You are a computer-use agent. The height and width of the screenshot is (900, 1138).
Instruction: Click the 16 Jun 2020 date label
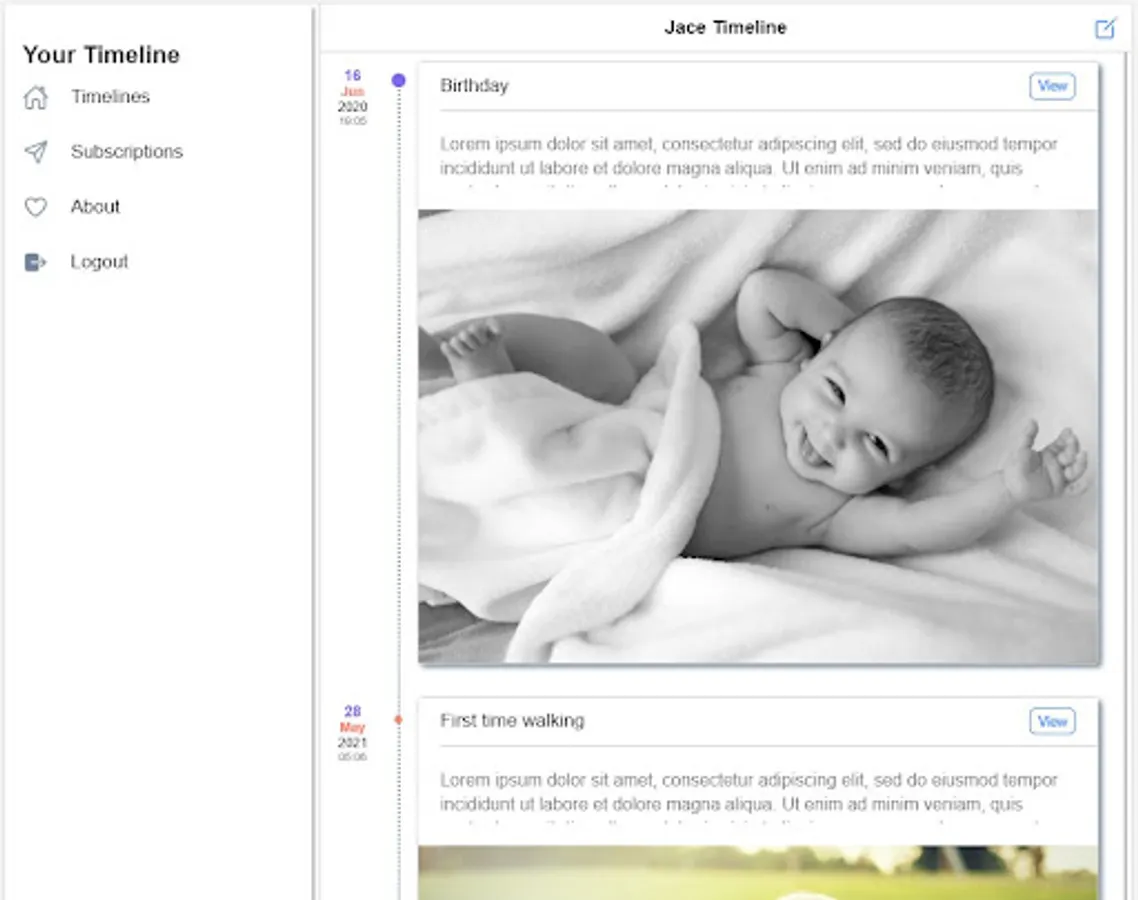coord(353,97)
